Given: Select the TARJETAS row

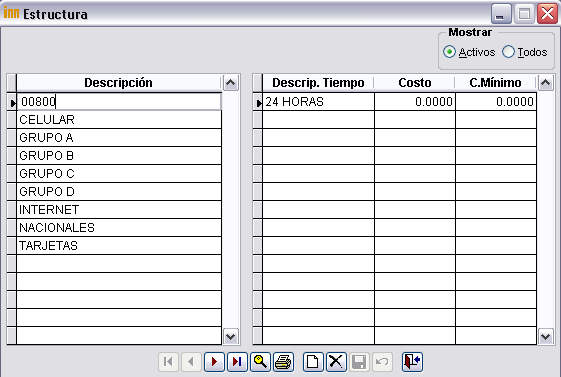Looking at the screenshot, I should pos(119,246).
